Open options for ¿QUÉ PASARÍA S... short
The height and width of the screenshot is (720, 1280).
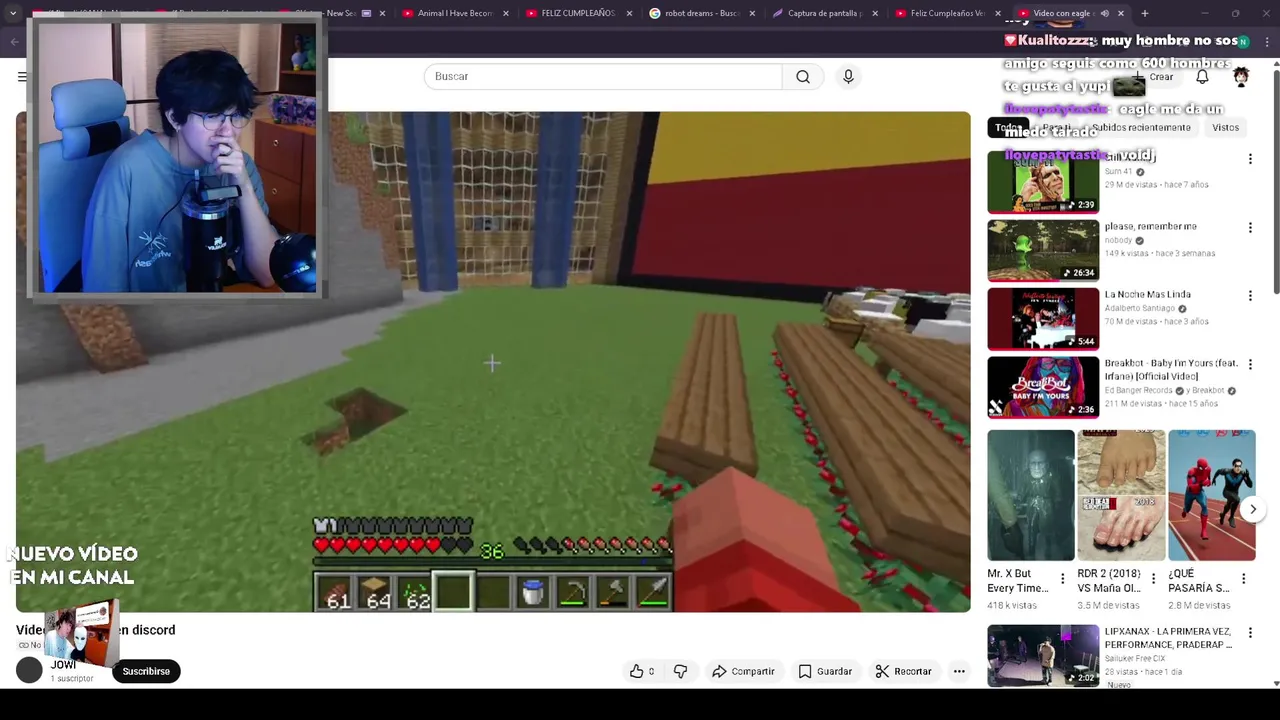tap(1244, 579)
